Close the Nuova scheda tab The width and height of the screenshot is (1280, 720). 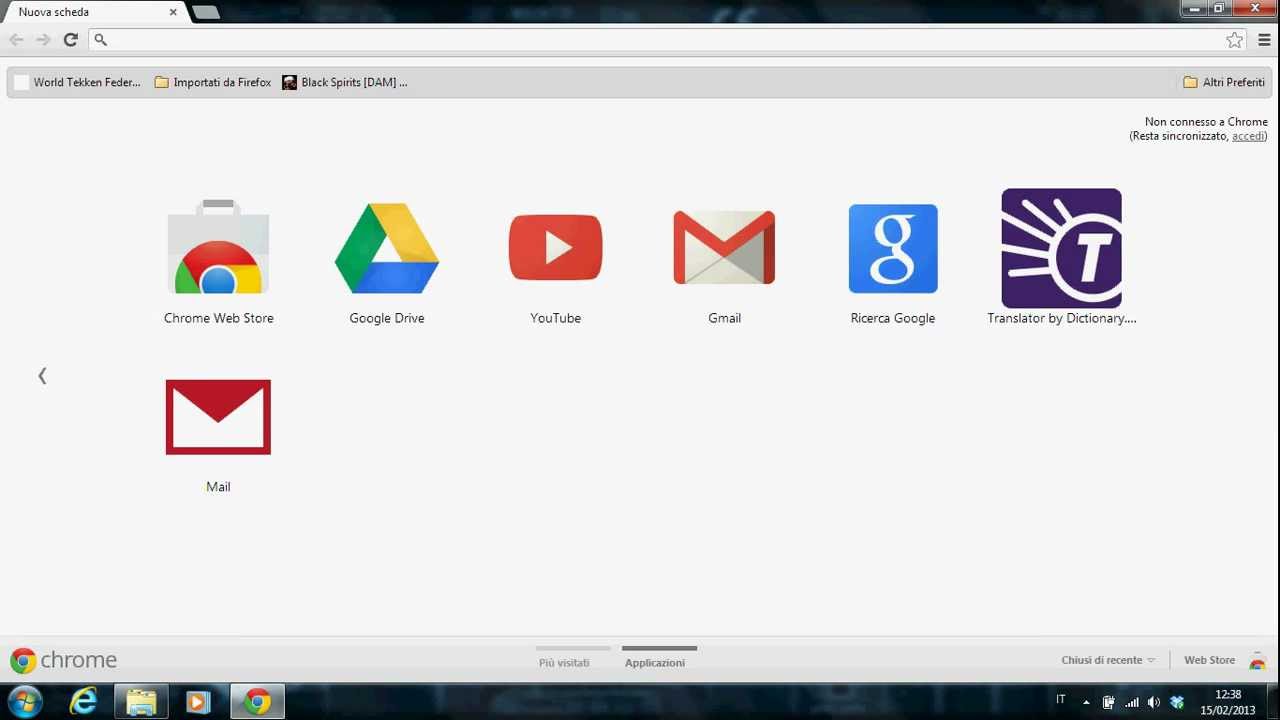point(173,12)
